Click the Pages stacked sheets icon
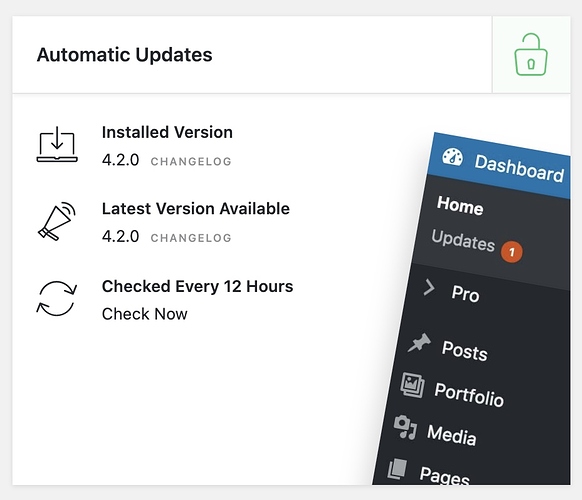This screenshot has height=500, width=582. tap(397, 469)
